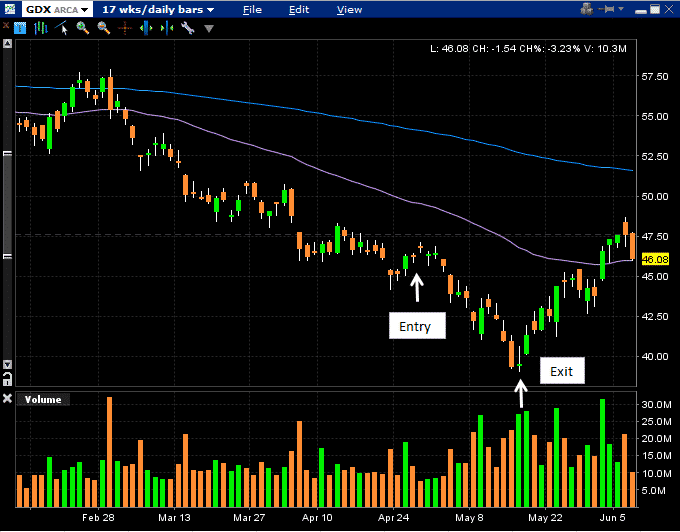This screenshot has height=532, width=680.
Task: Click the 52.50 price axis label
Action: click(654, 156)
